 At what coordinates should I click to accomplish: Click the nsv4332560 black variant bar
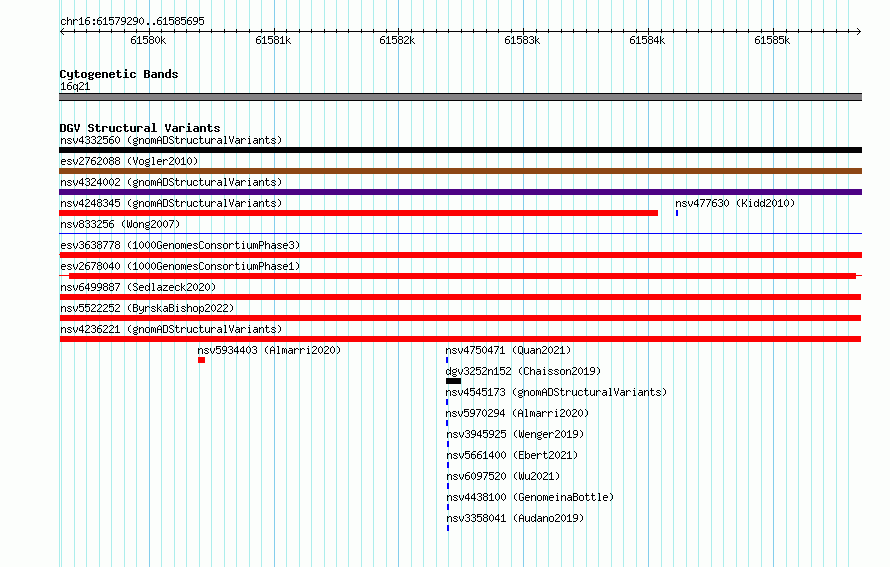(x=460, y=150)
